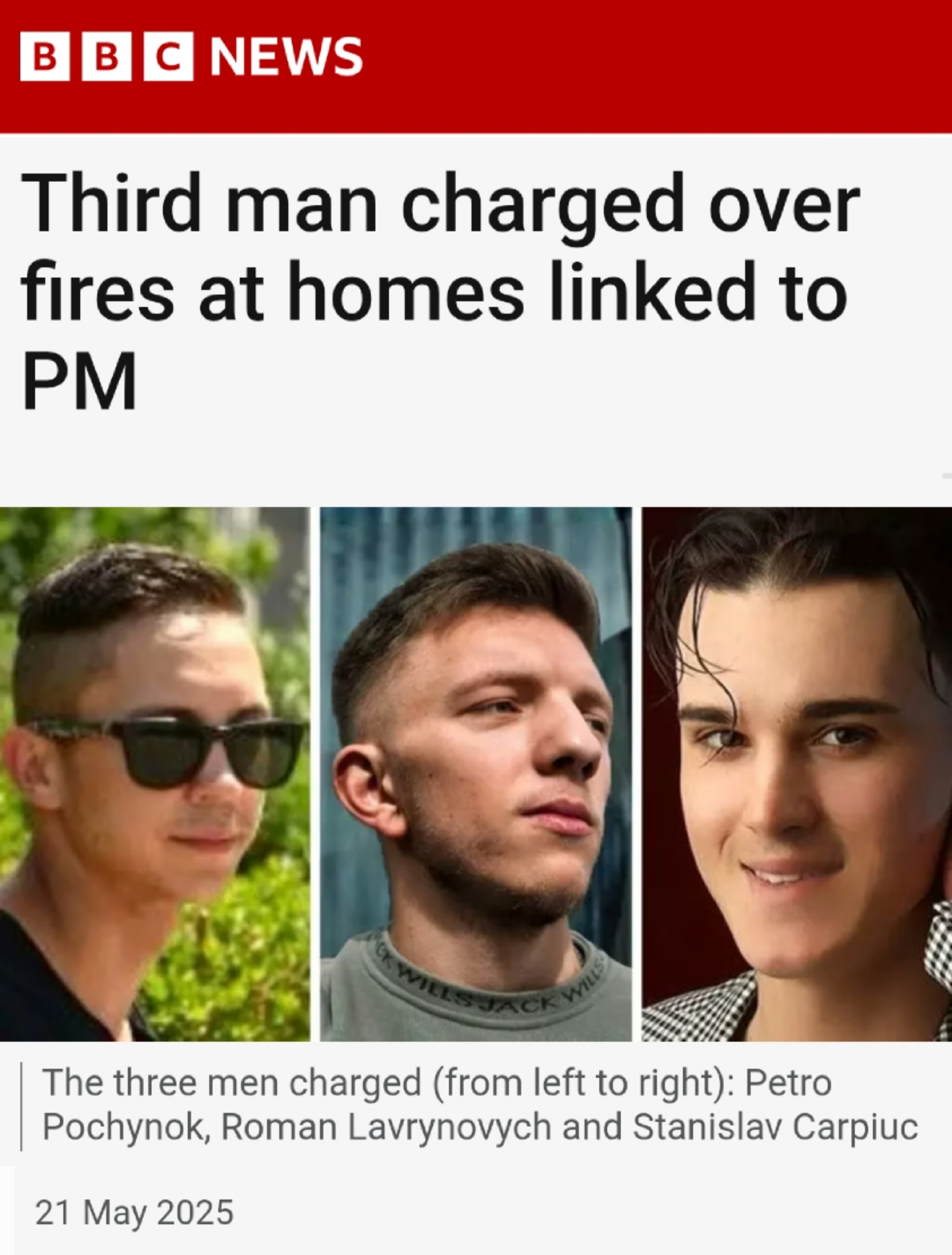Open the right photo of smiling dark-haired man

click(x=796, y=774)
